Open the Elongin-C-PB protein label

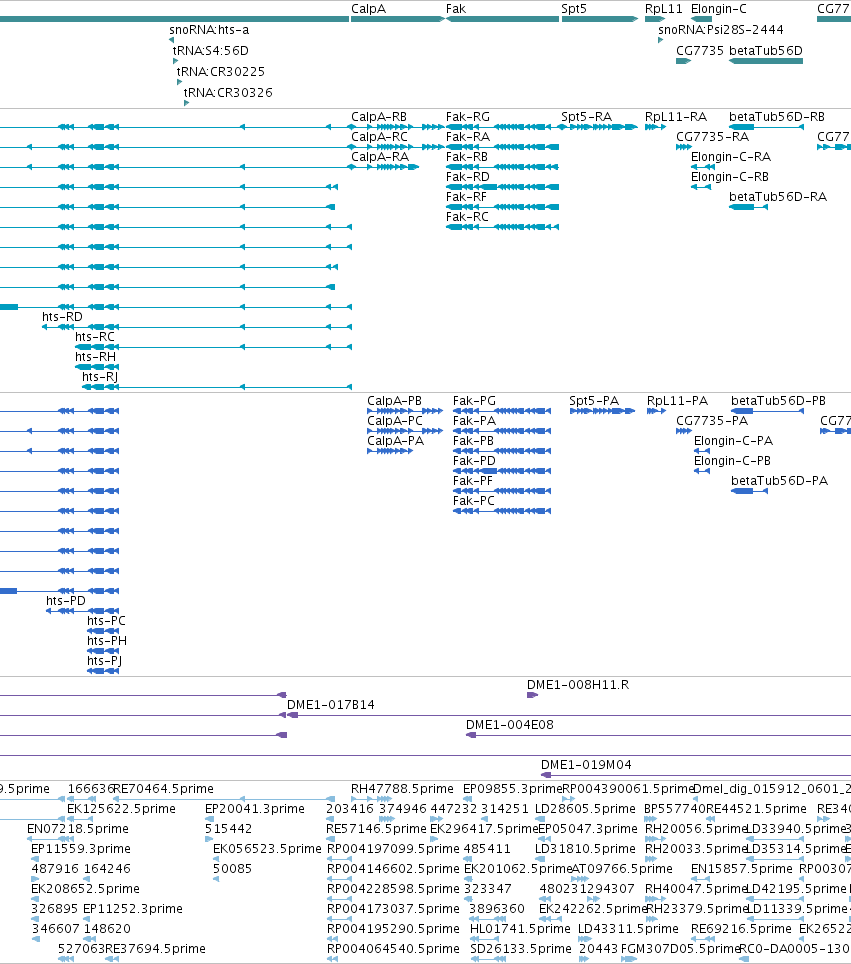pyautogui.click(x=732, y=460)
